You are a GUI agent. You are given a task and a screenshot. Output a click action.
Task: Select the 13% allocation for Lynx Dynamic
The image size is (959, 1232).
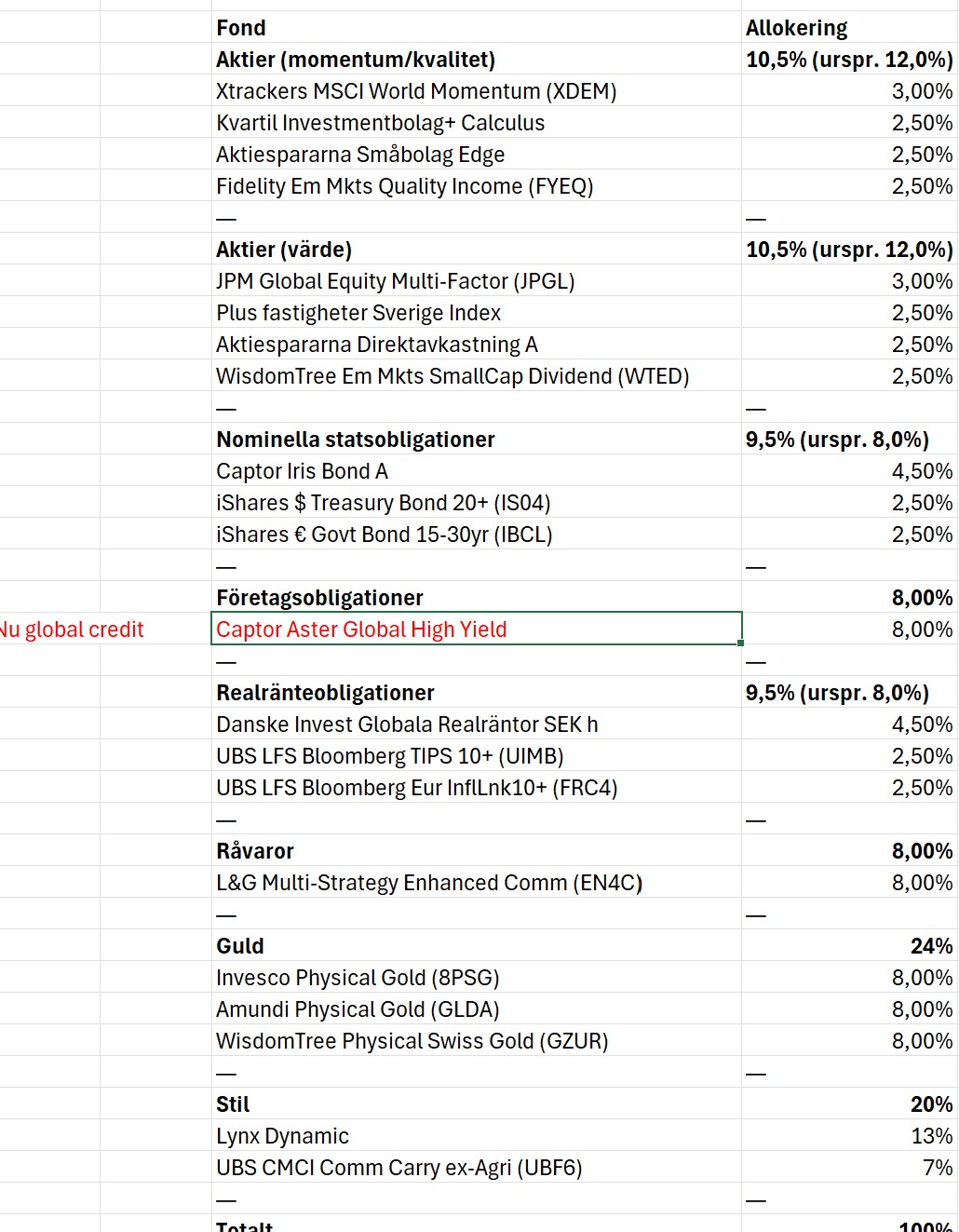point(931,1136)
